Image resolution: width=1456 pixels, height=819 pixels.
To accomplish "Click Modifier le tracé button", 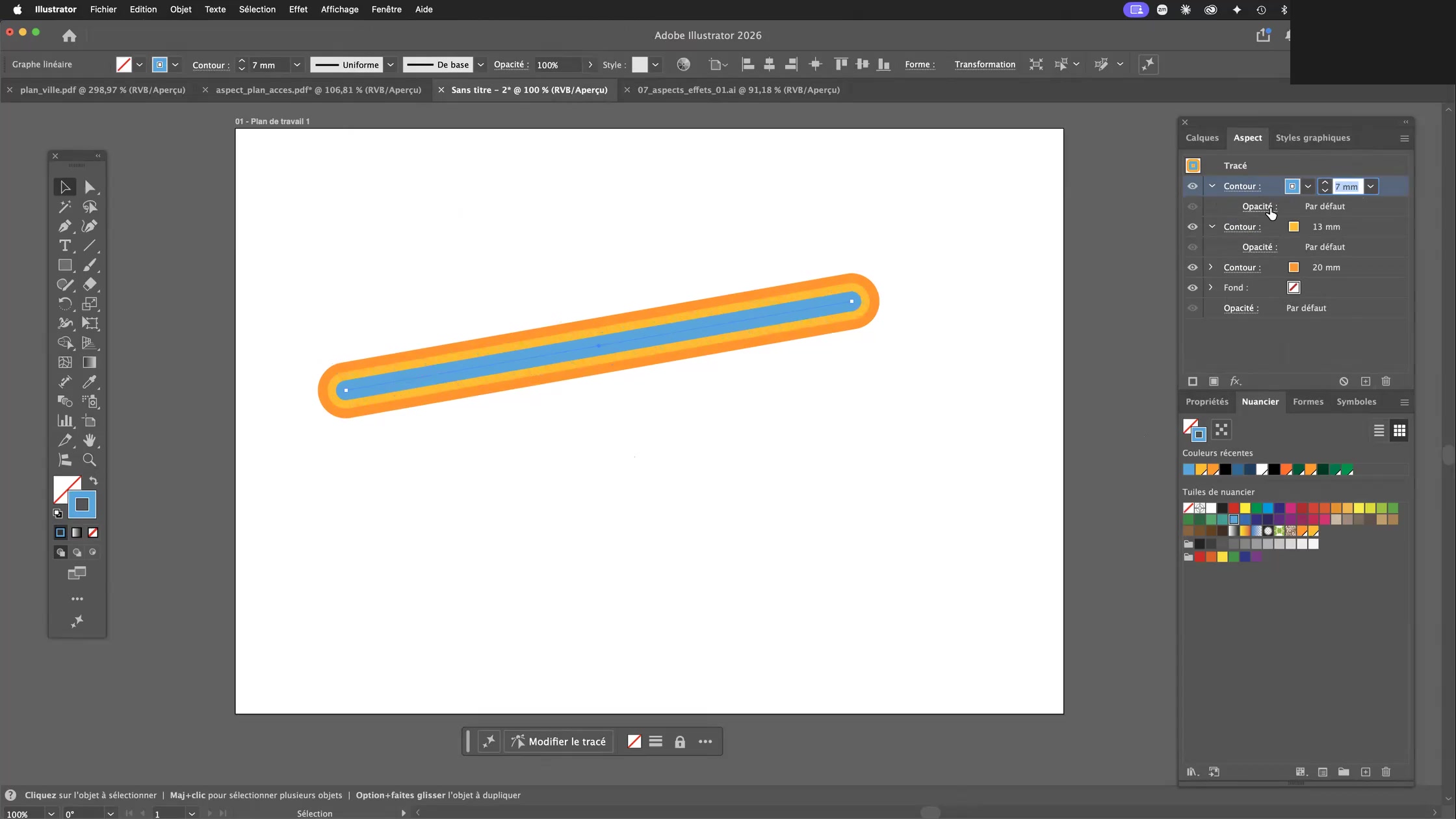I will [559, 742].
